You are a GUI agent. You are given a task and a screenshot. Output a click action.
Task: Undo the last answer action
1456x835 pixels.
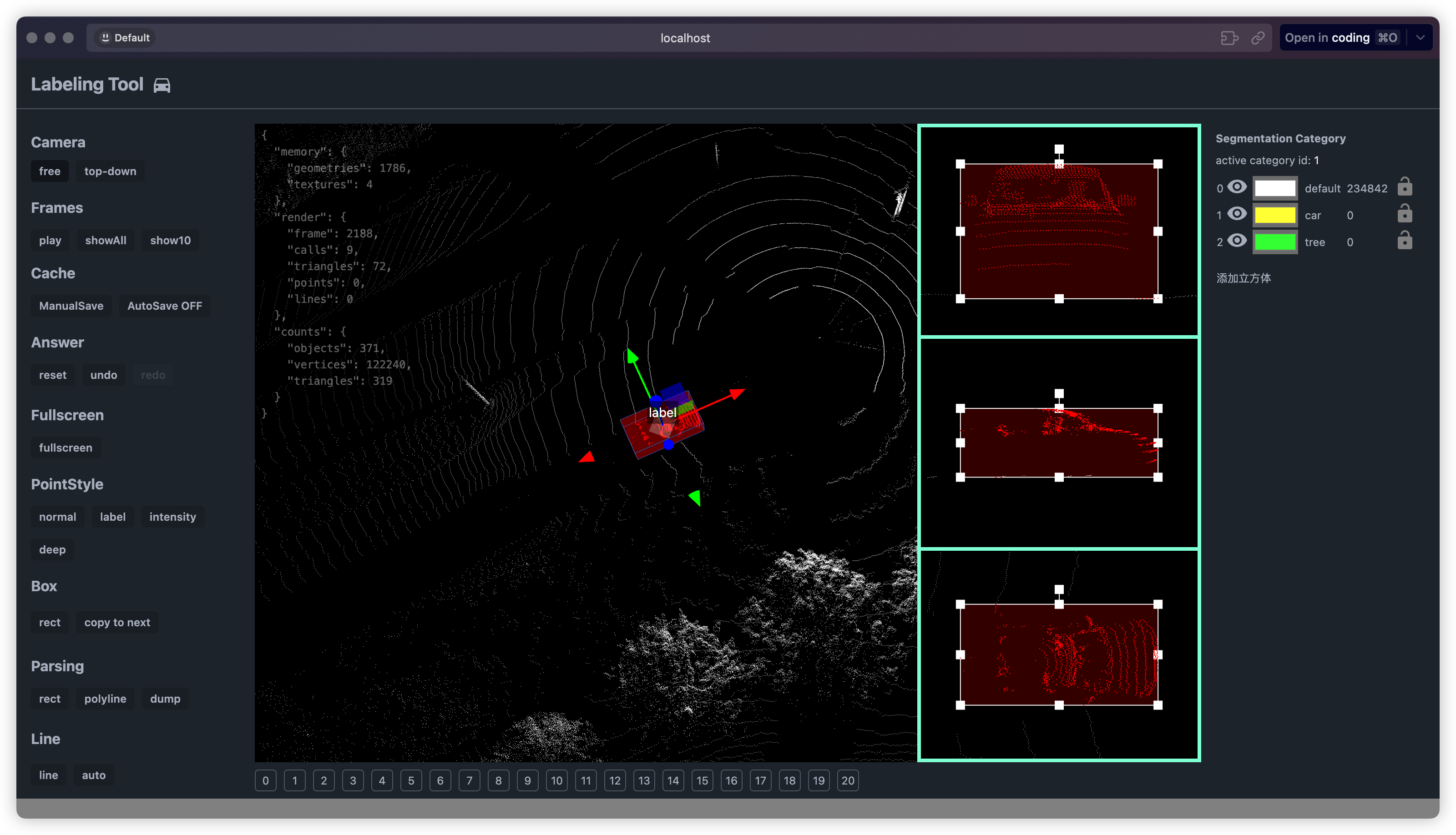click(x=103, y=375)
